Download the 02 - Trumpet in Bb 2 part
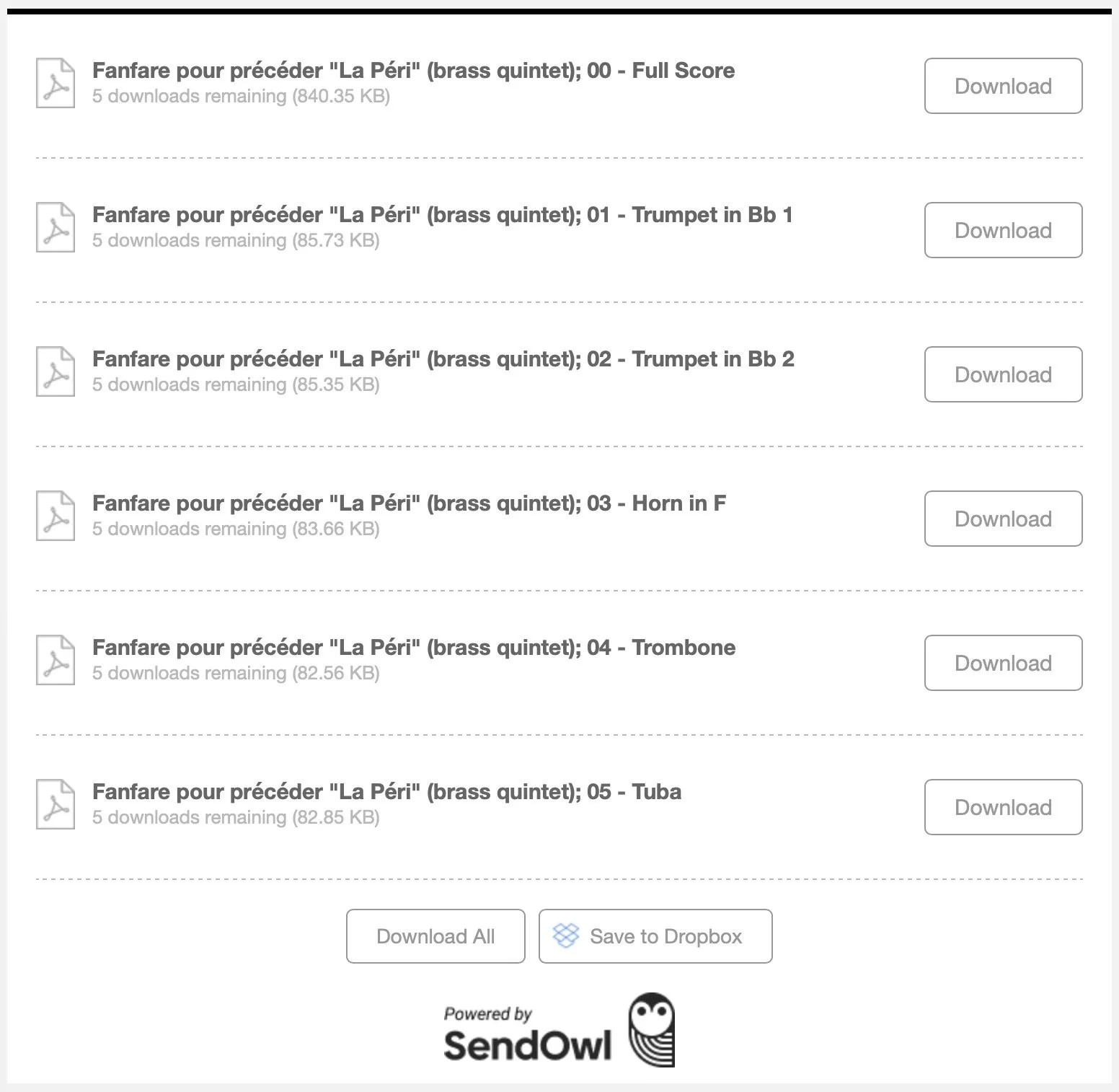1119x1092 pixels. [1003, 374]
